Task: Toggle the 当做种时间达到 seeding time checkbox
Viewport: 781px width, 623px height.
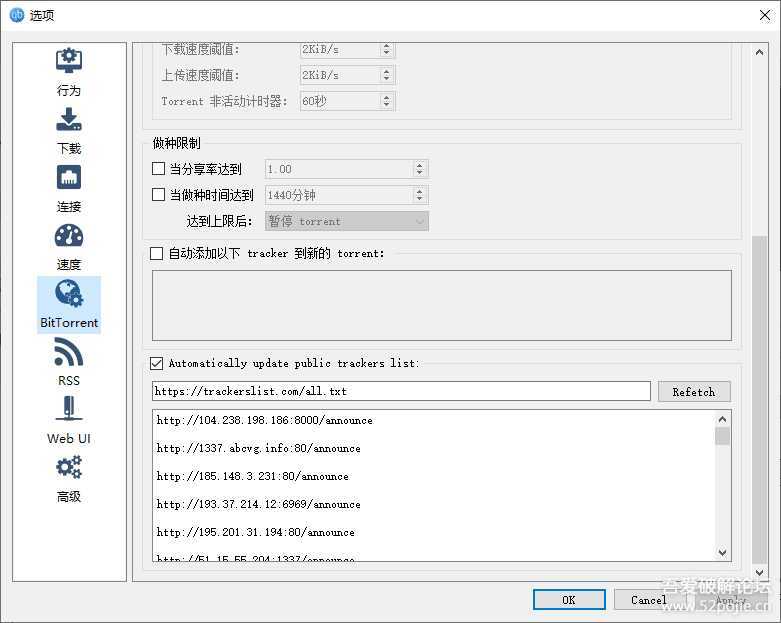Action: tap(158, 195)
